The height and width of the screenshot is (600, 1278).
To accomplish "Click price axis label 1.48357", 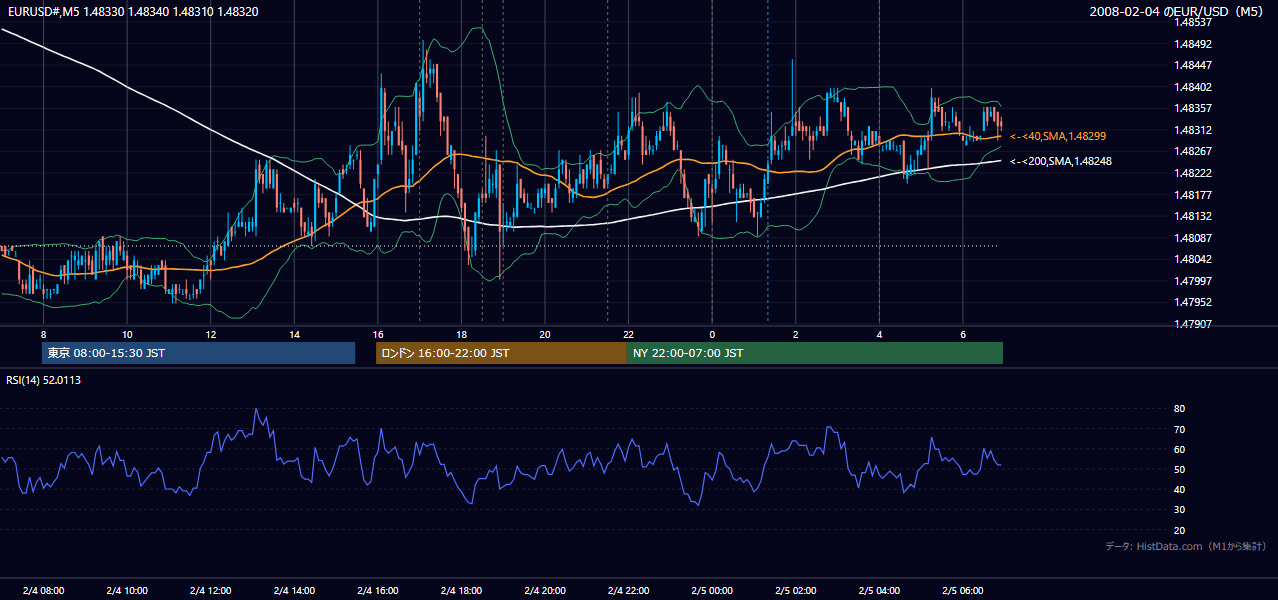I will 1193,108.
